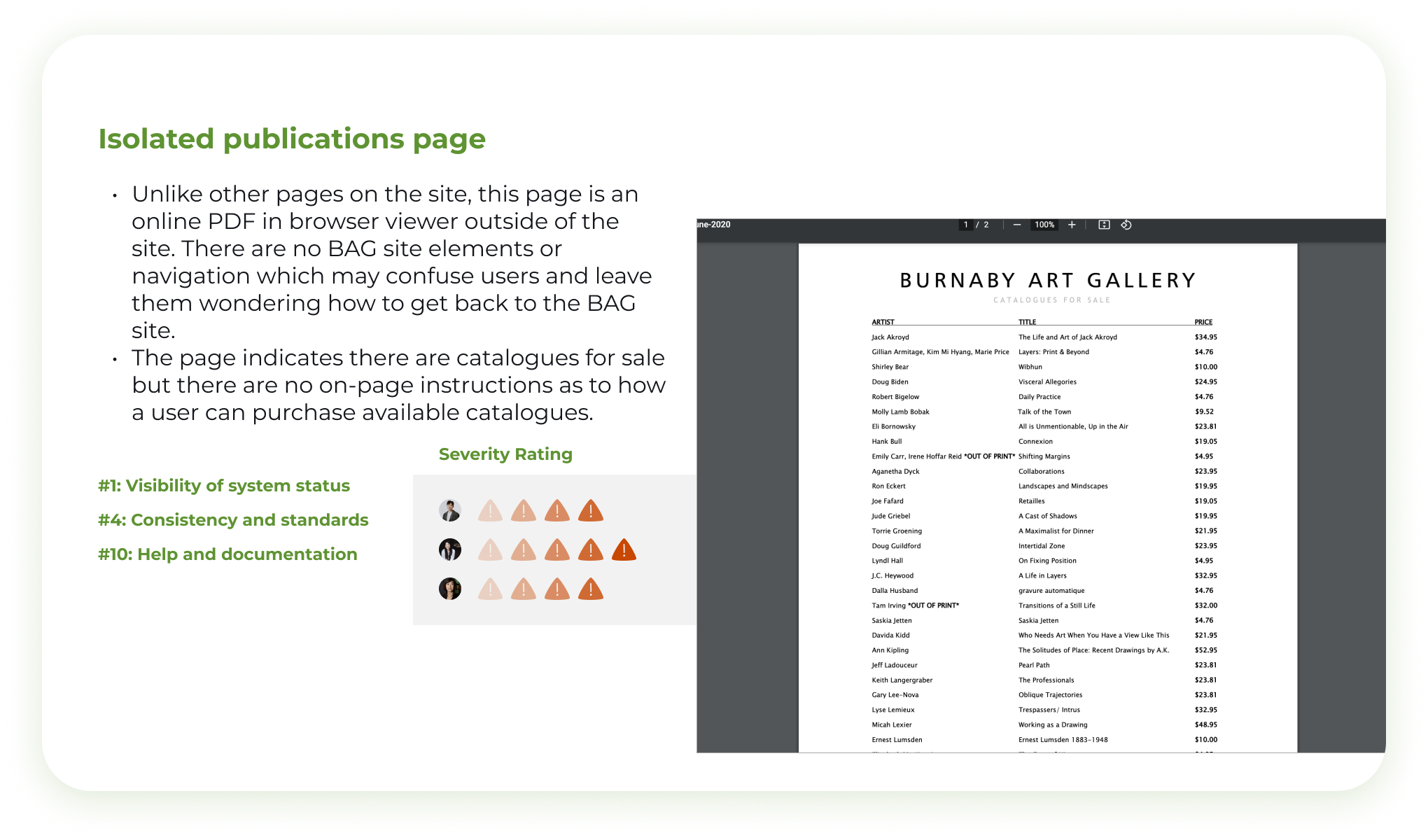Click the artist name 'Keith Langergraber'
1428x840 pixels.
point(902,680)
